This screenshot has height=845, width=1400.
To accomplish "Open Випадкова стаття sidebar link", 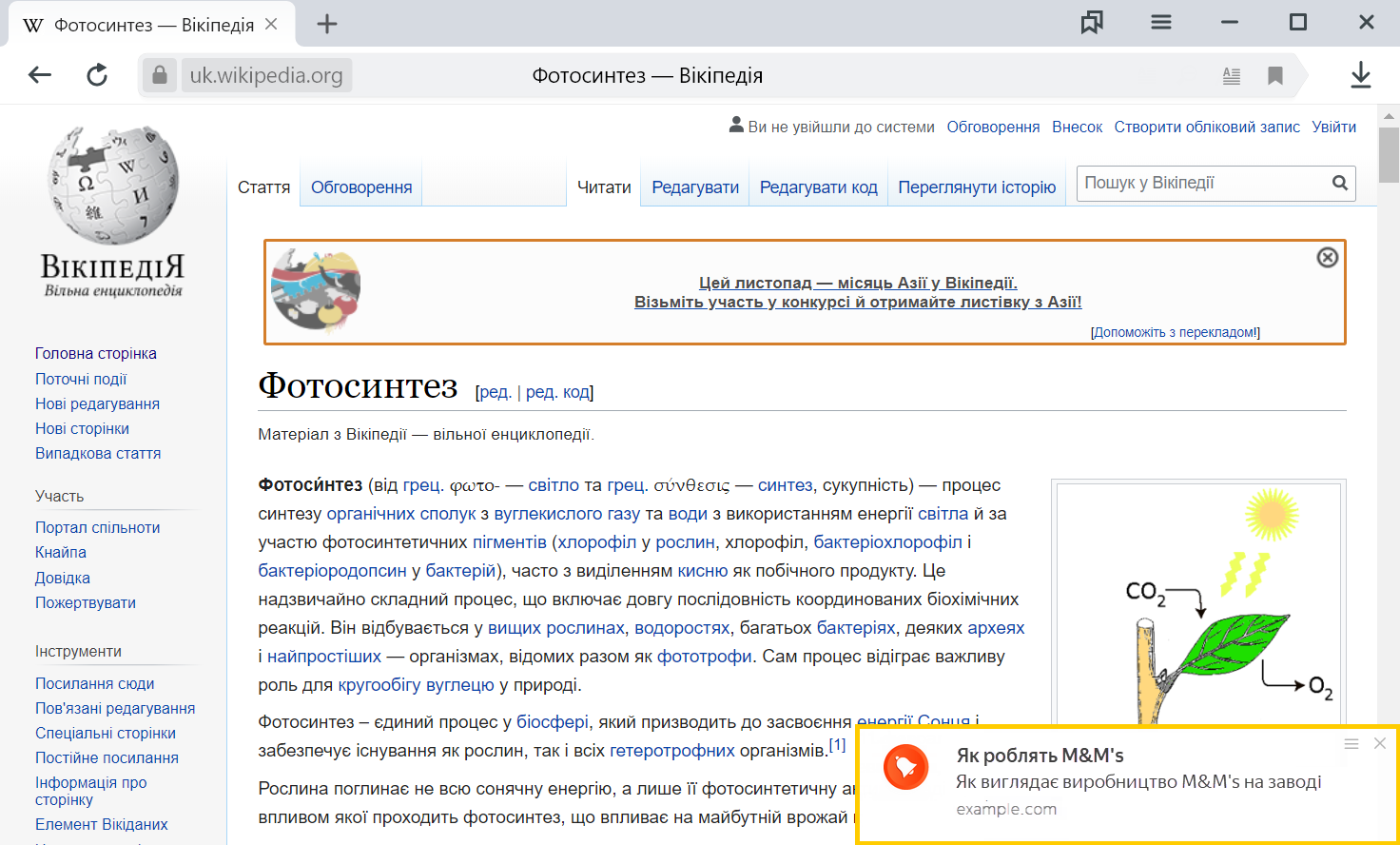I will point(98,453).
